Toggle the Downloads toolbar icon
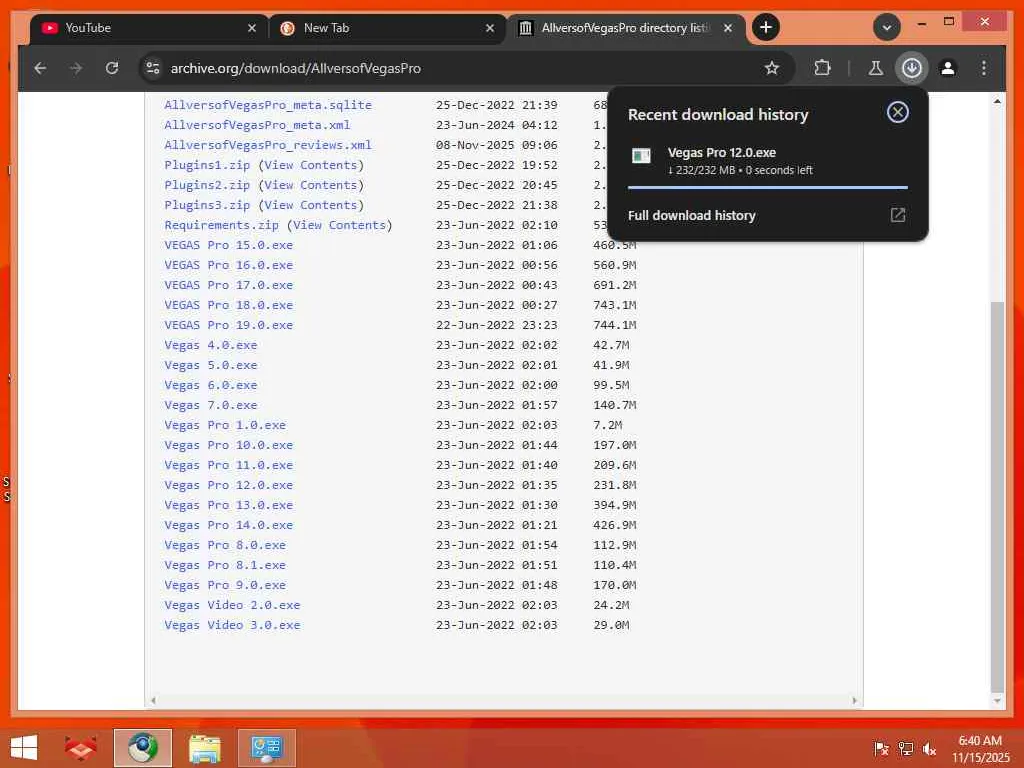The height and width of the screenshot is (768, 1024). pyautogui.click(x=912, y=68)
